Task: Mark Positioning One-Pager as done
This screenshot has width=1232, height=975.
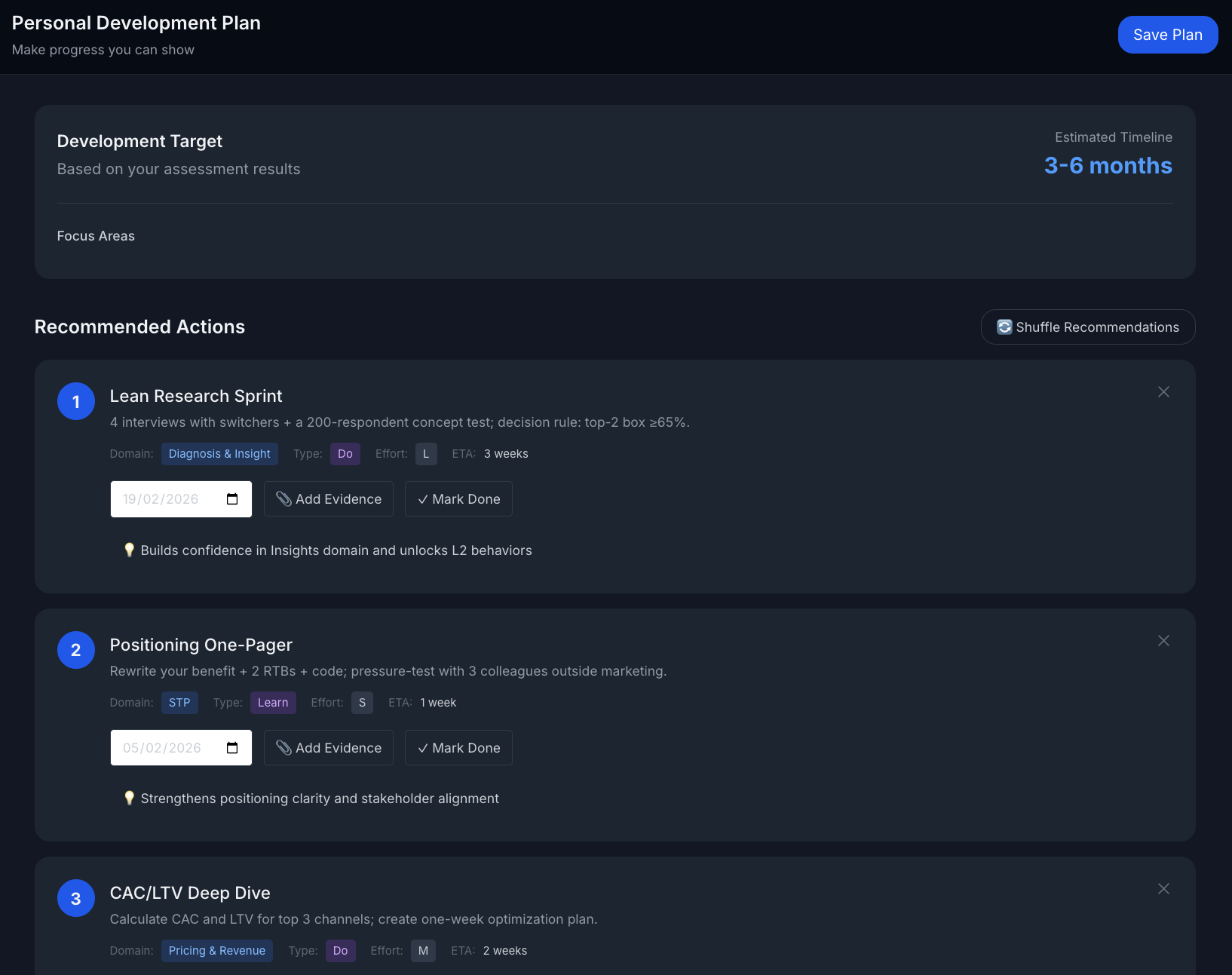Action: (x=458, y=748)
